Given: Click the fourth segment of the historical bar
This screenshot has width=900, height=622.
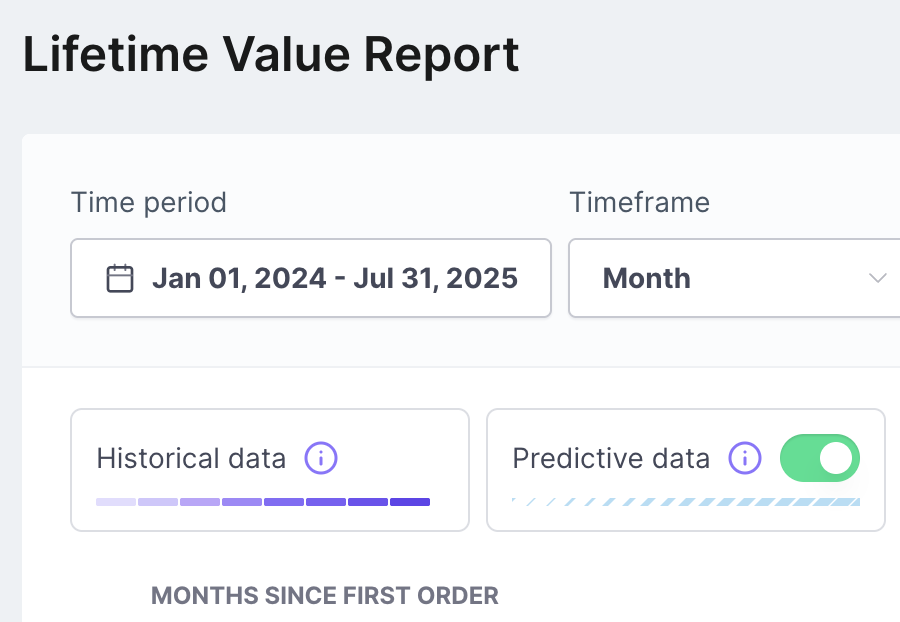Looking at the screenshot, I should [242, 502].
